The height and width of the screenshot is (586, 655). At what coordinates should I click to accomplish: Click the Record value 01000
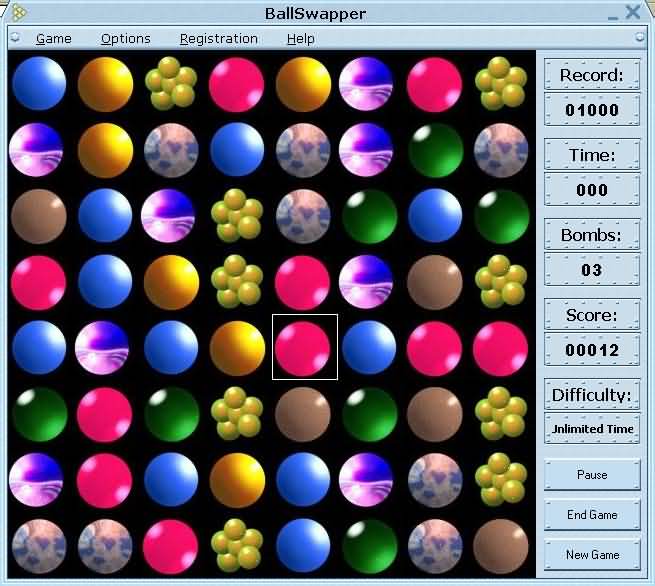pyautogui.click(x=592, y=110)
